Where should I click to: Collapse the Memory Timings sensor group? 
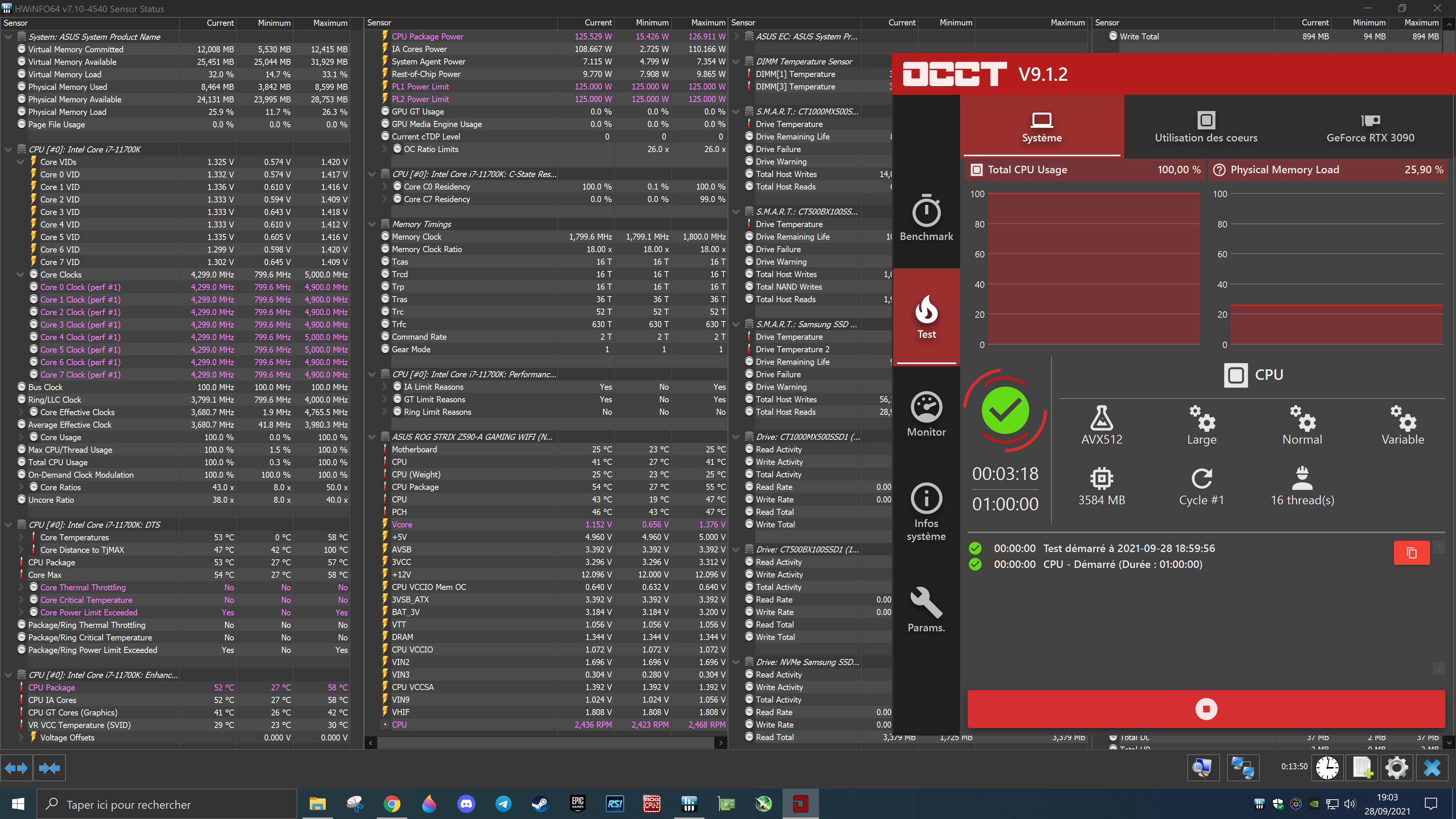[x=372, y=224]
